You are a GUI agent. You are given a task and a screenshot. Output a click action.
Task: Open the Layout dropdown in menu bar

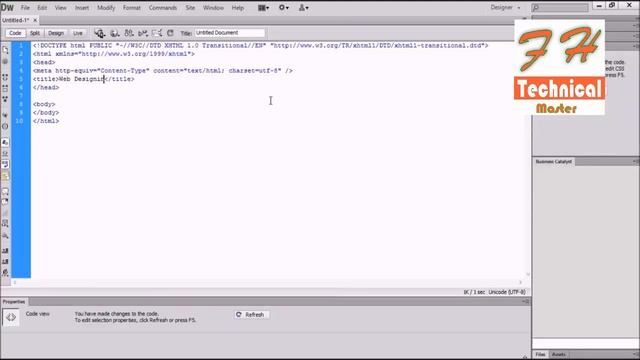[x=263, y=8]
